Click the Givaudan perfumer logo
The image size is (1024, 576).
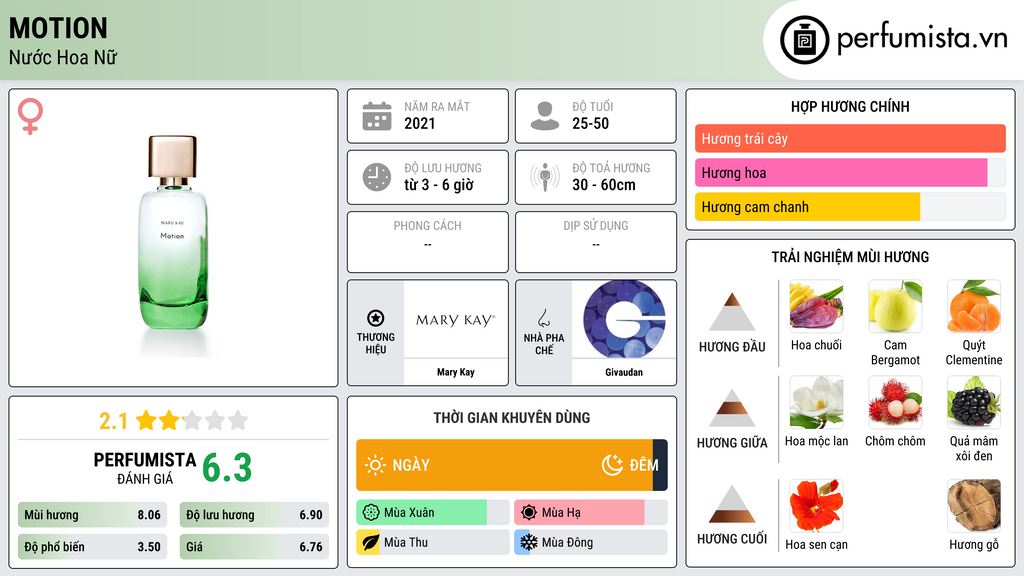624,319
